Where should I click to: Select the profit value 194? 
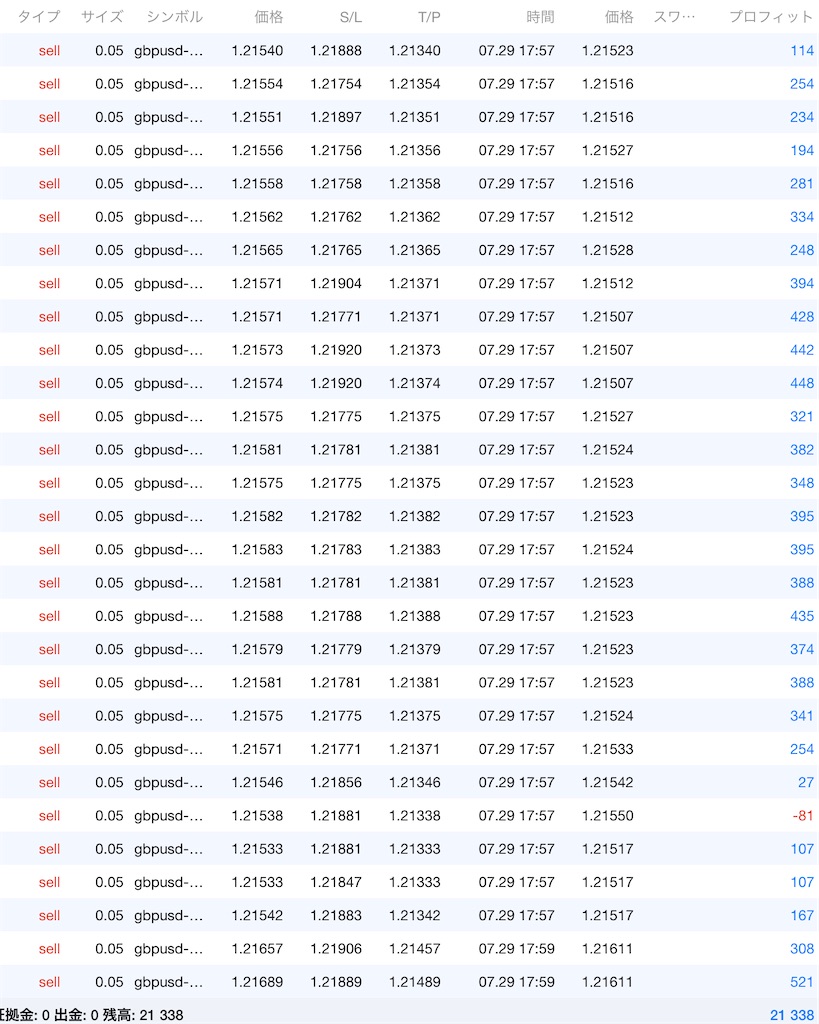[x=802, y=150]
